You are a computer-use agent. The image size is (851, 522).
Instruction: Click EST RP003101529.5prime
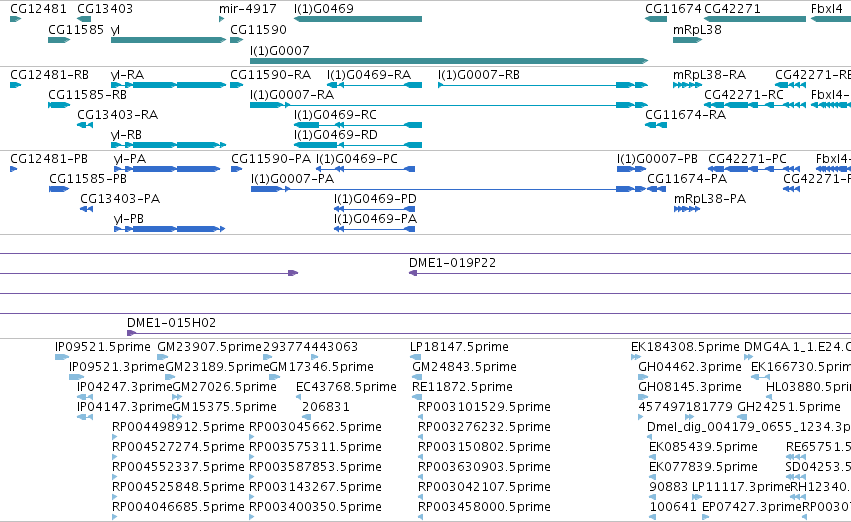pos(484,407)
